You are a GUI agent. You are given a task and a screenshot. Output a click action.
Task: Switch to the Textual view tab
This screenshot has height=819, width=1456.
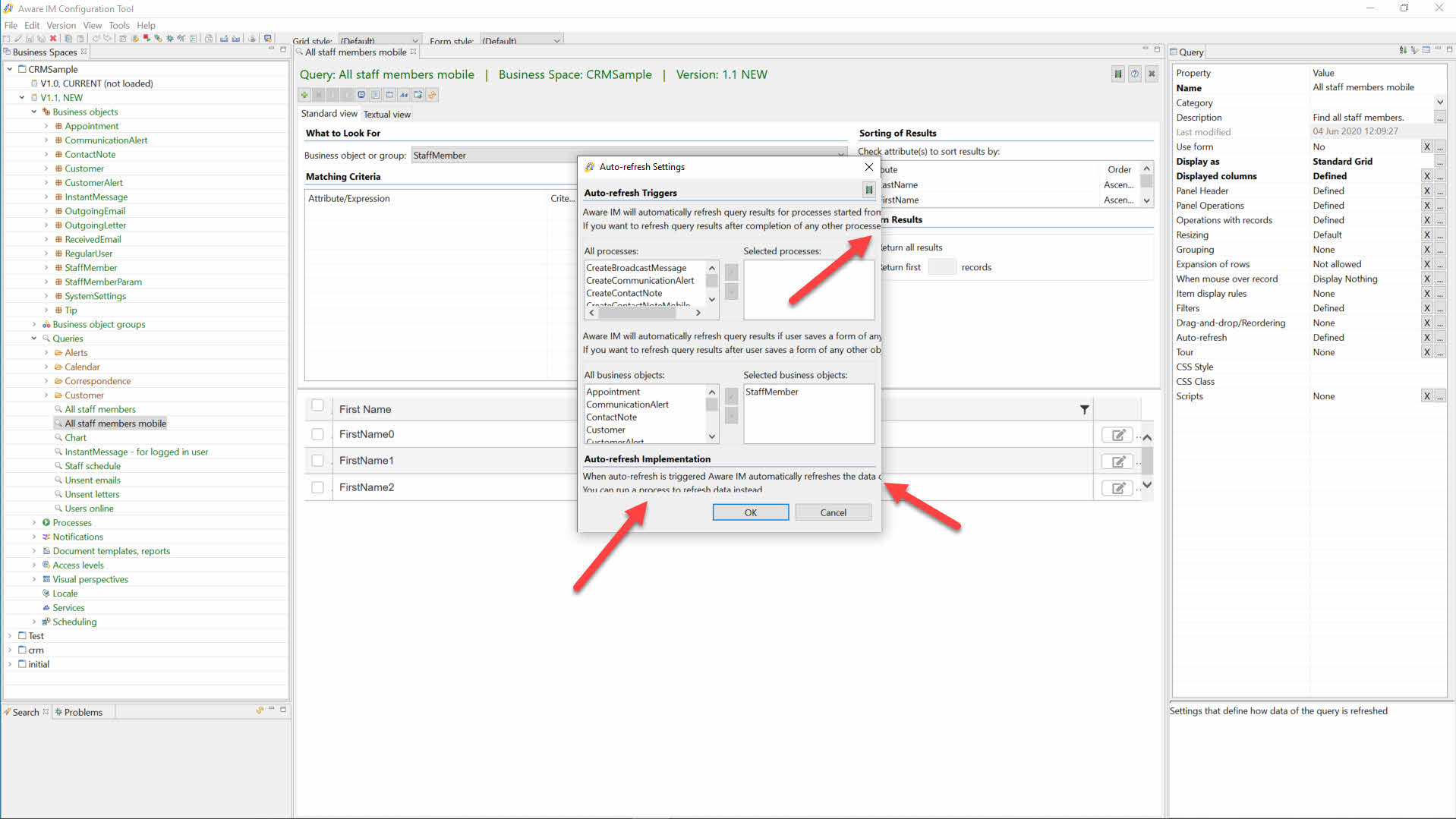(386, 115)
